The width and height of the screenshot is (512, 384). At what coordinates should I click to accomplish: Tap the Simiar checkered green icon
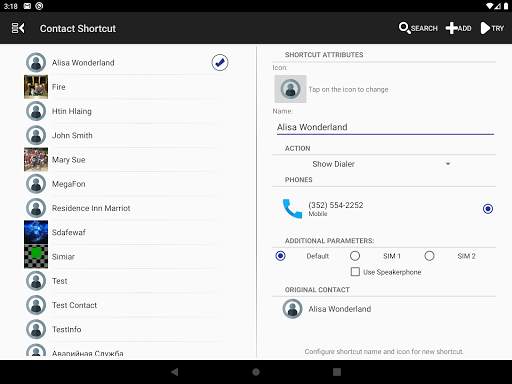pyautogui.click(x=36, y=257)
